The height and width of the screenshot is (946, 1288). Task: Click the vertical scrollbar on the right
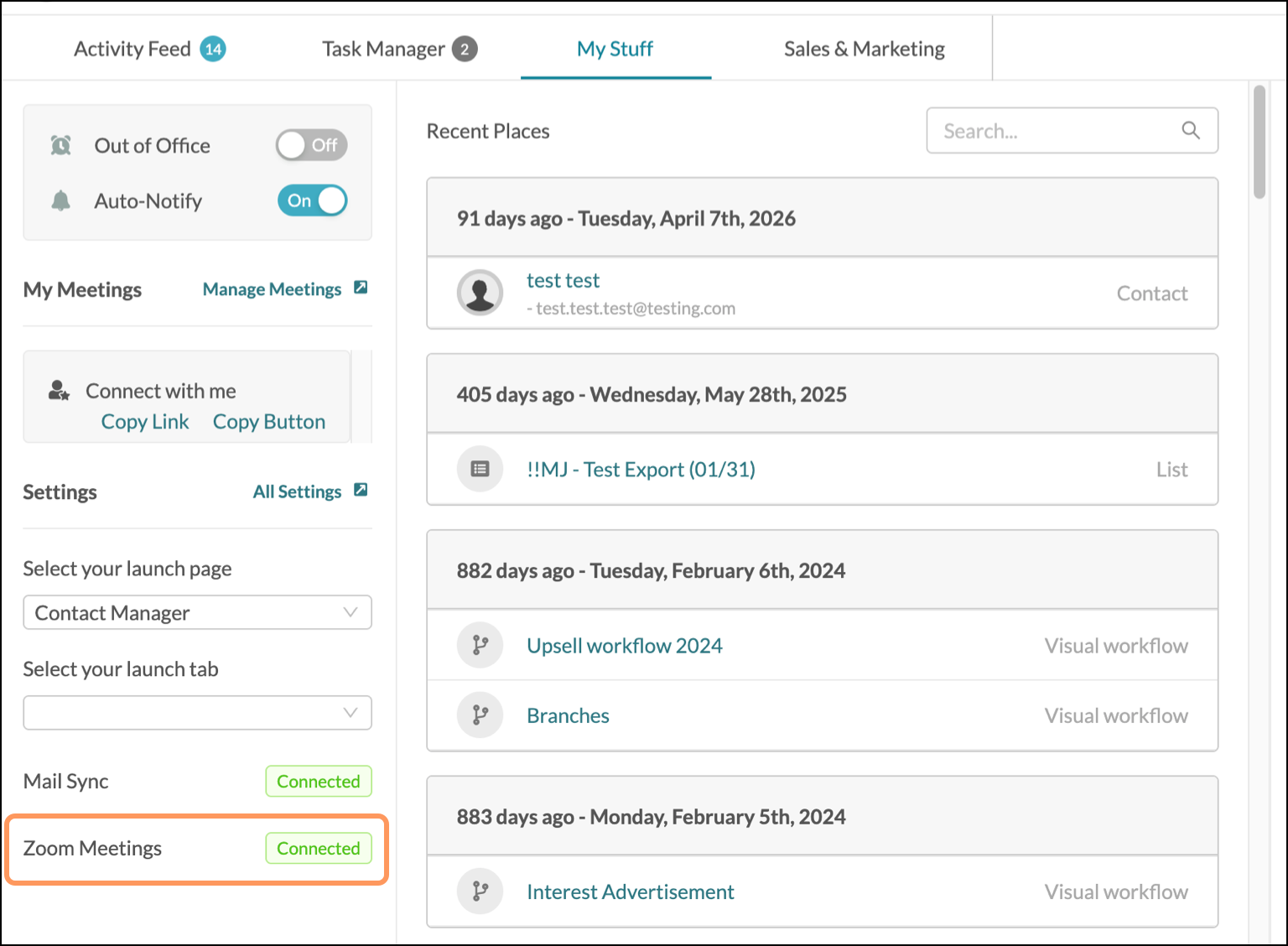[1259, 142]
